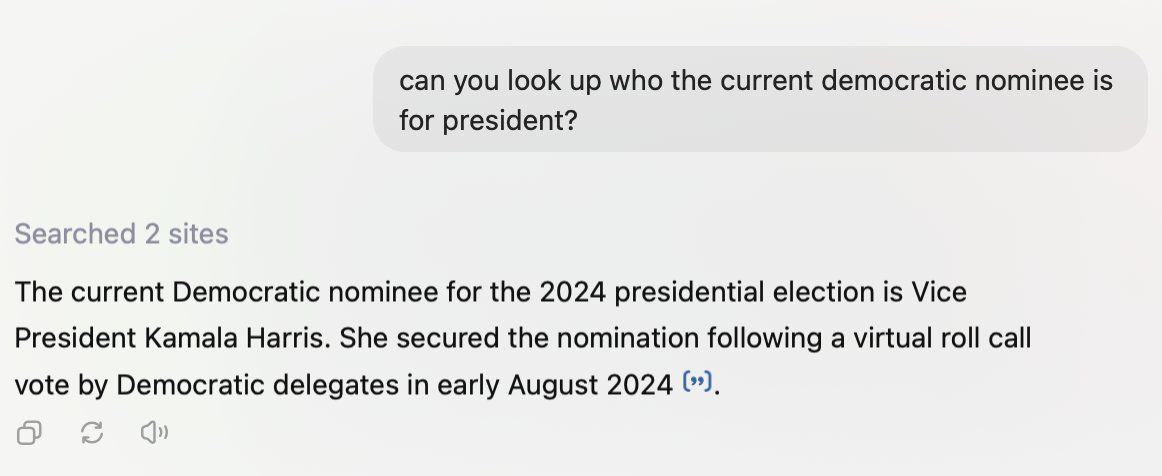
Task: Copy the response about Kamala Harris
Action: (x=29, y=433)
